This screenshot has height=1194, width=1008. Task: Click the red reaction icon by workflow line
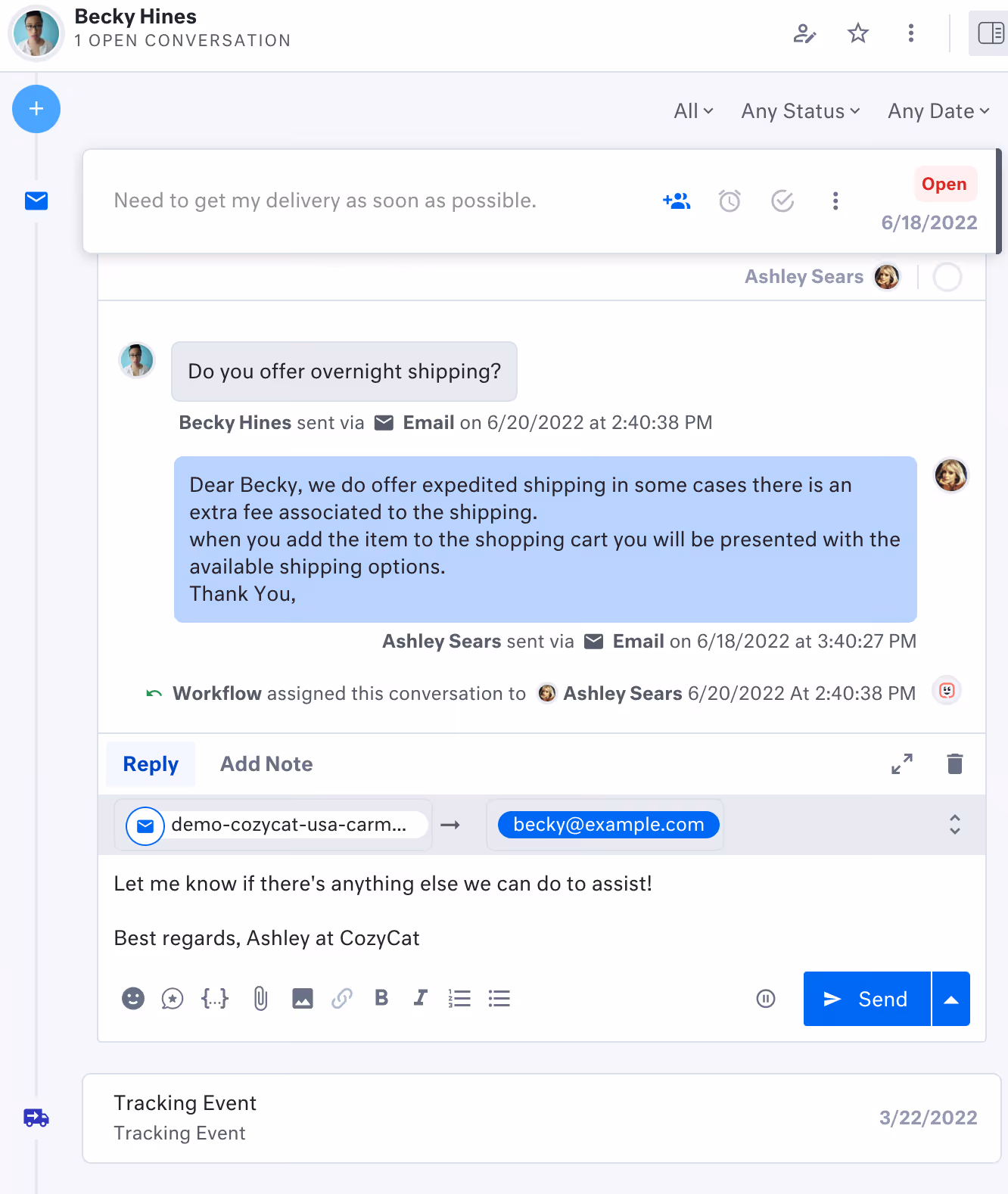point(947,690)
